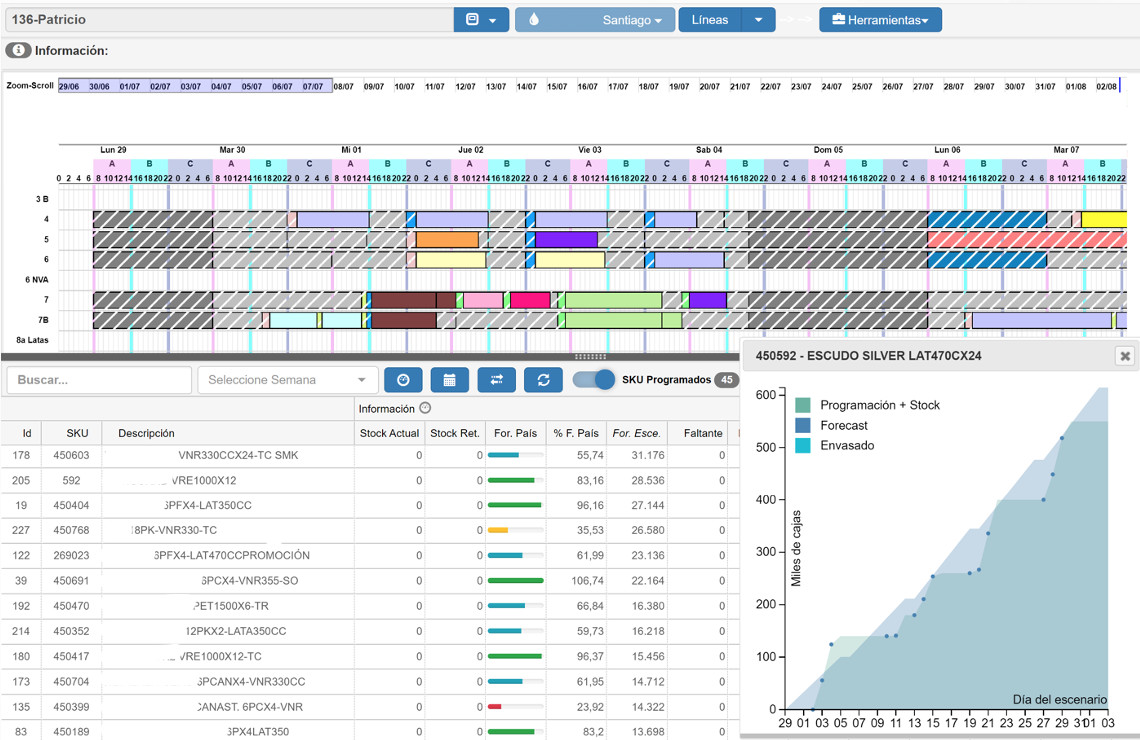
Task: Sort table by Id column header
Action: 27,433
